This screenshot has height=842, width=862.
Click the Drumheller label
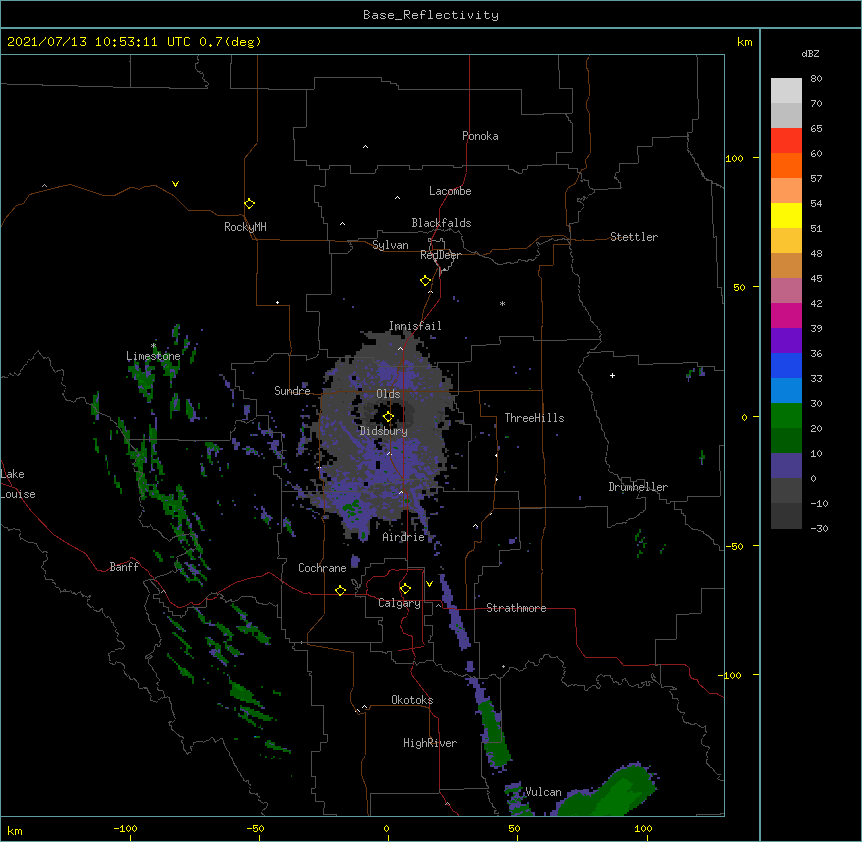coord(638,487)
